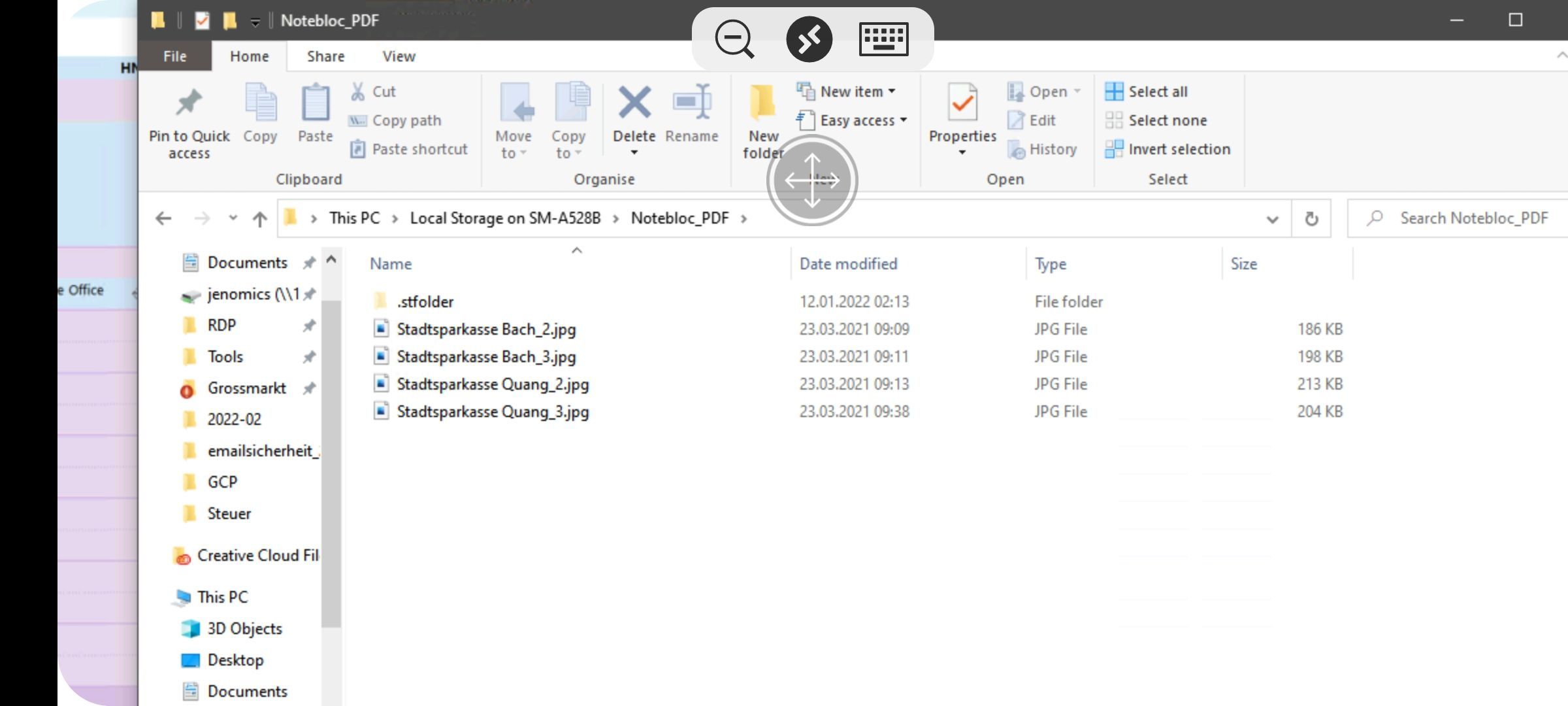Open recent locations chevron near navigation arrows
1568x706 pixels.
point(233,218)
